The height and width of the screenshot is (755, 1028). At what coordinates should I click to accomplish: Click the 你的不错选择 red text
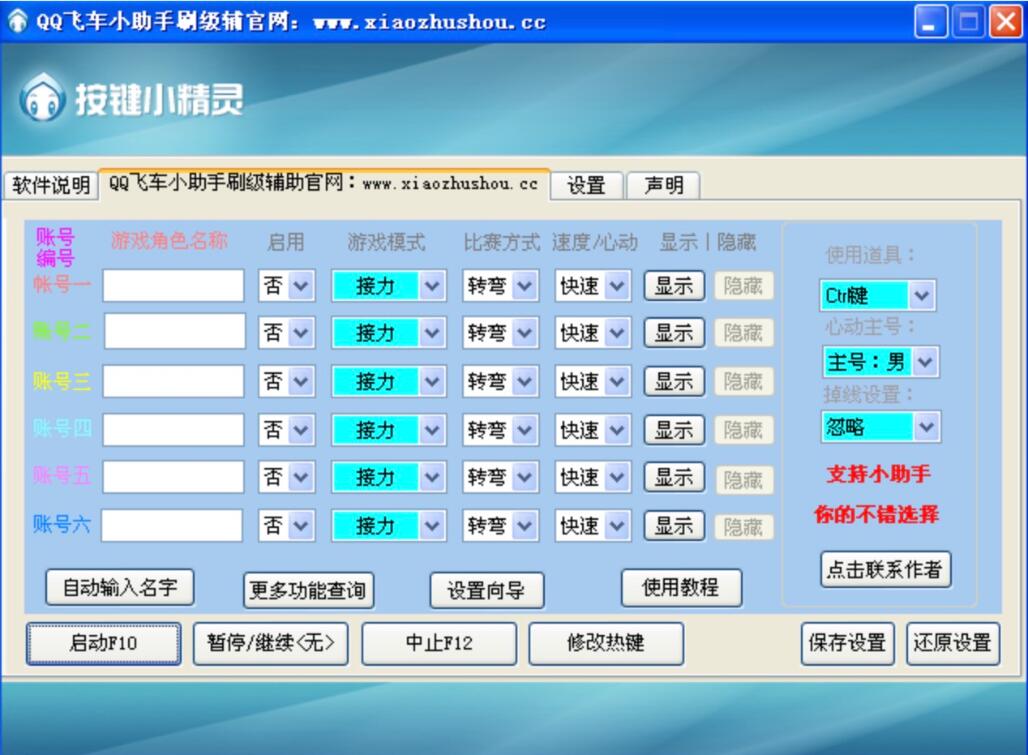pos(877,514)
